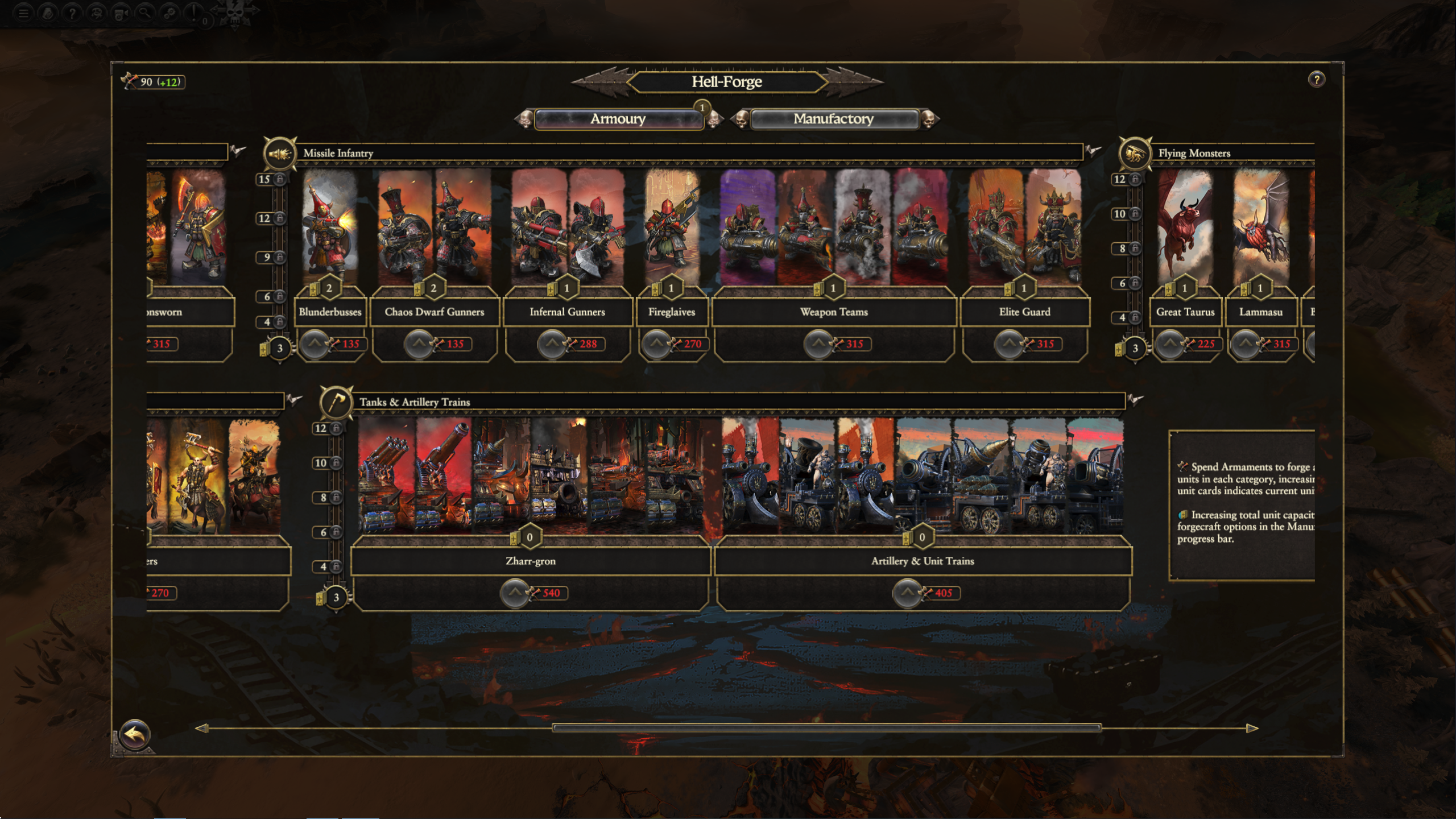Click the Tanks & Artillery Trains emblem
Viewport: 1456px width, 819px height.
pyautogui.click(x=336, y=402)
